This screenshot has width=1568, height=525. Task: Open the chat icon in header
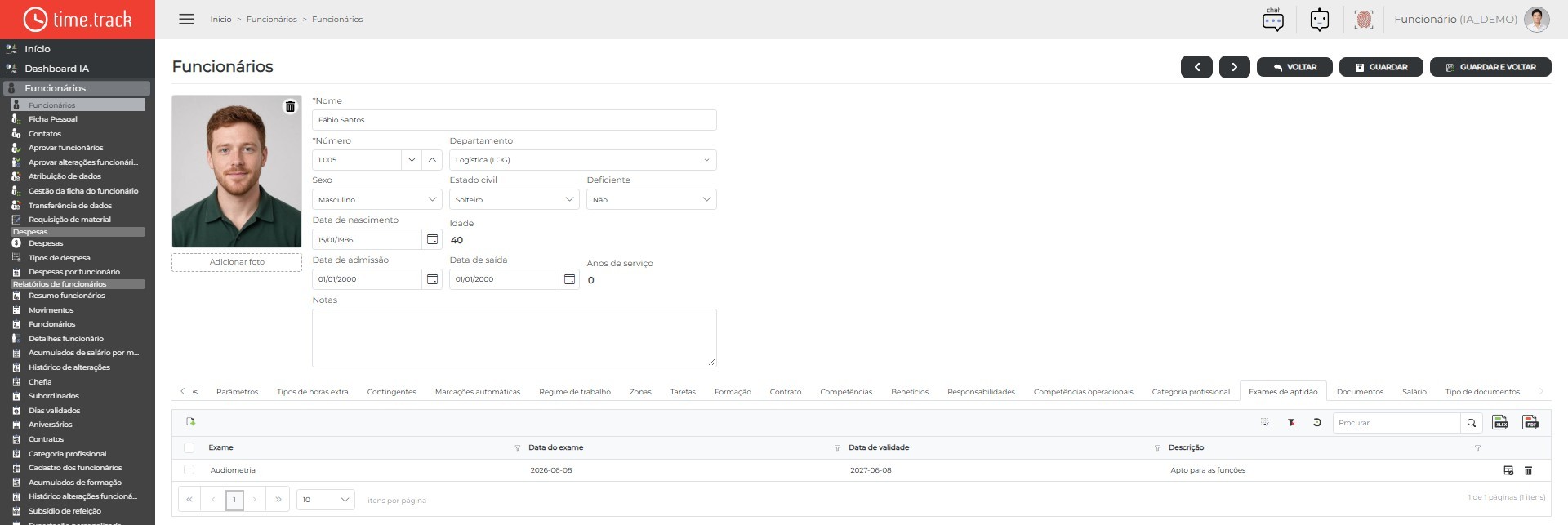(1273, 19)
